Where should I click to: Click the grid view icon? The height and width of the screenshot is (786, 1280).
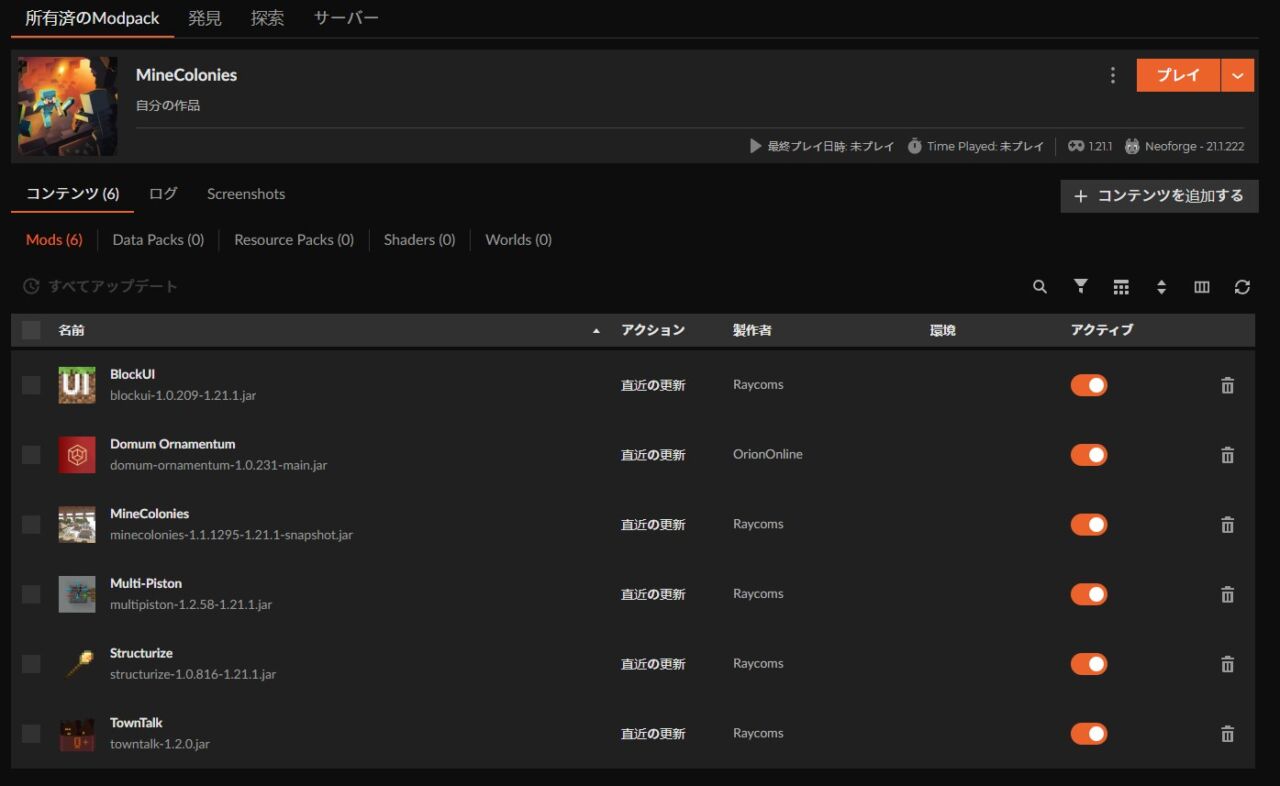coord(1121,287)
